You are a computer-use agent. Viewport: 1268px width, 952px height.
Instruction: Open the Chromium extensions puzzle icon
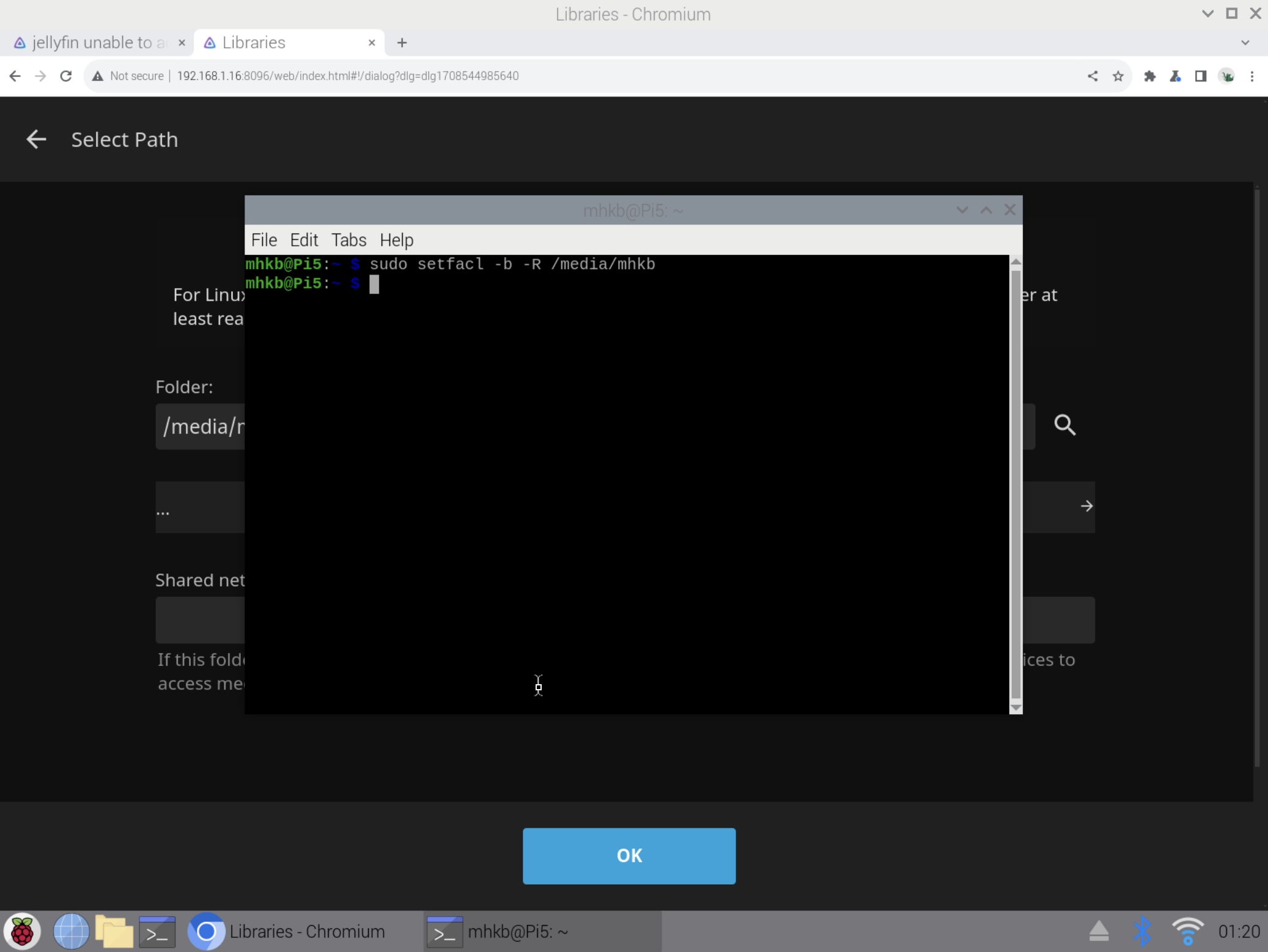tap(1149, 76)
